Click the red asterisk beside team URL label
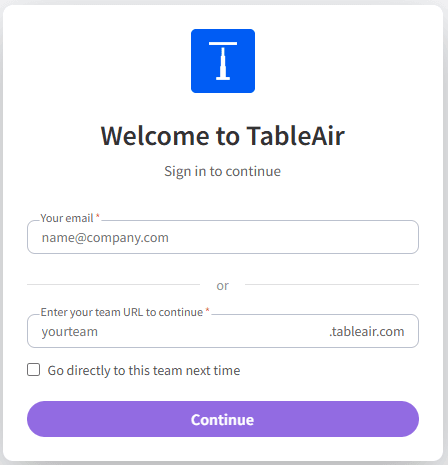Screen dimensions: 448x465 (207, 310)
